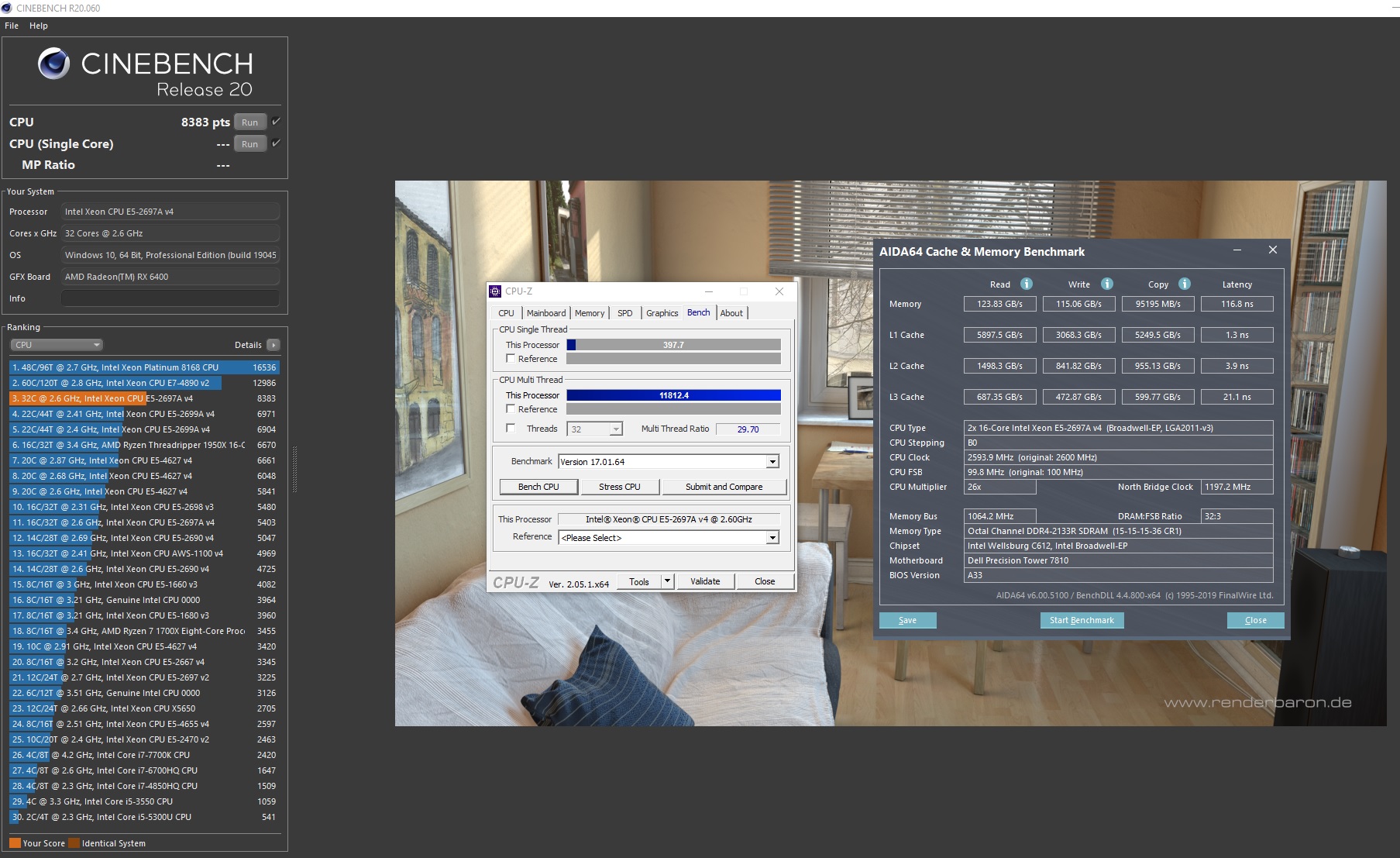This screenshot has height=858, width=1400.
Task: Click the Tools button in CPU-Z
Action: 639,581
